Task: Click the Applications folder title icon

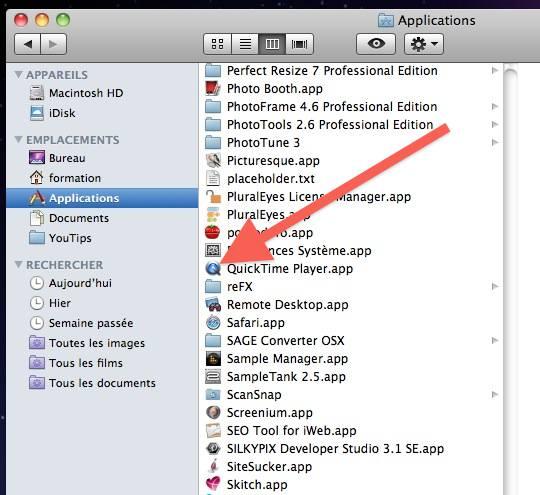Action: (385, 20)
